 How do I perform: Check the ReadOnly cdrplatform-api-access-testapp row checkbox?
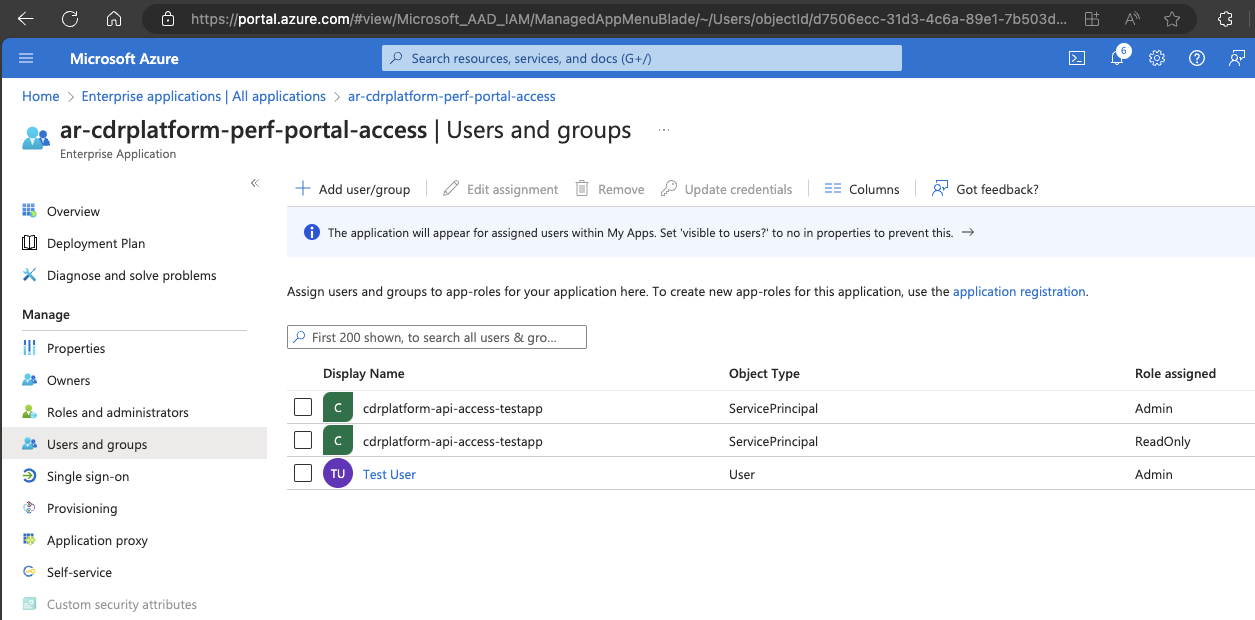click(303, 441)
